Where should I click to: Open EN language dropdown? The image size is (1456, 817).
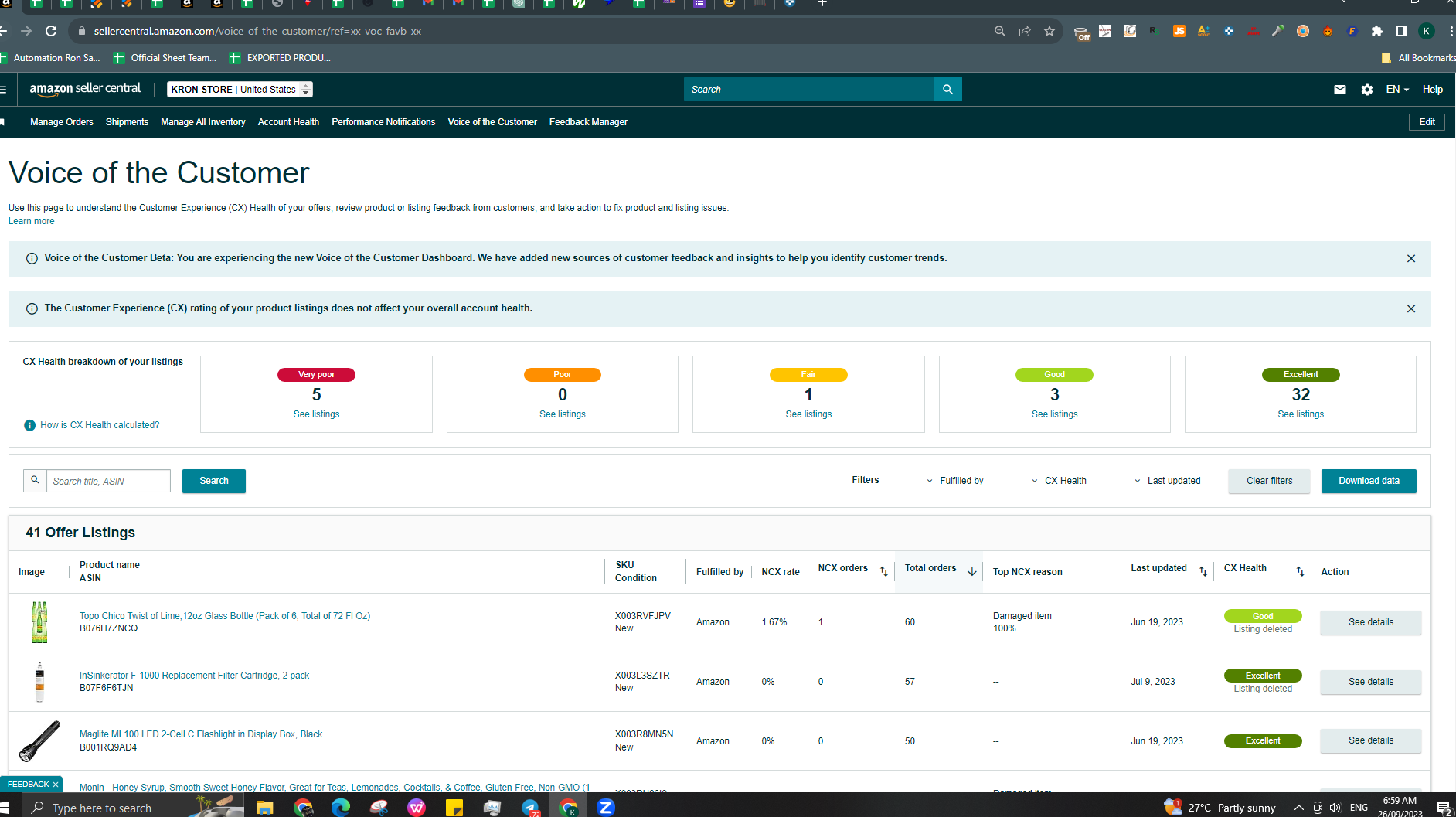[1397, 90]
